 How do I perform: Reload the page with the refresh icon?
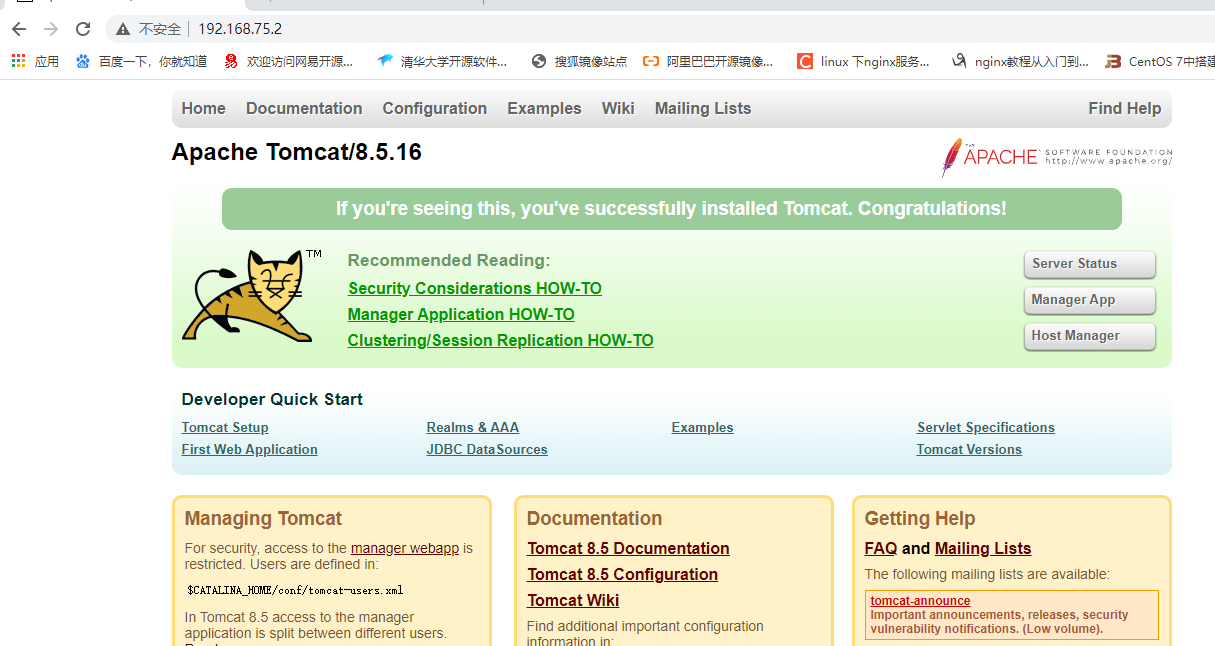pyautogui.click(x=83, y=29)
